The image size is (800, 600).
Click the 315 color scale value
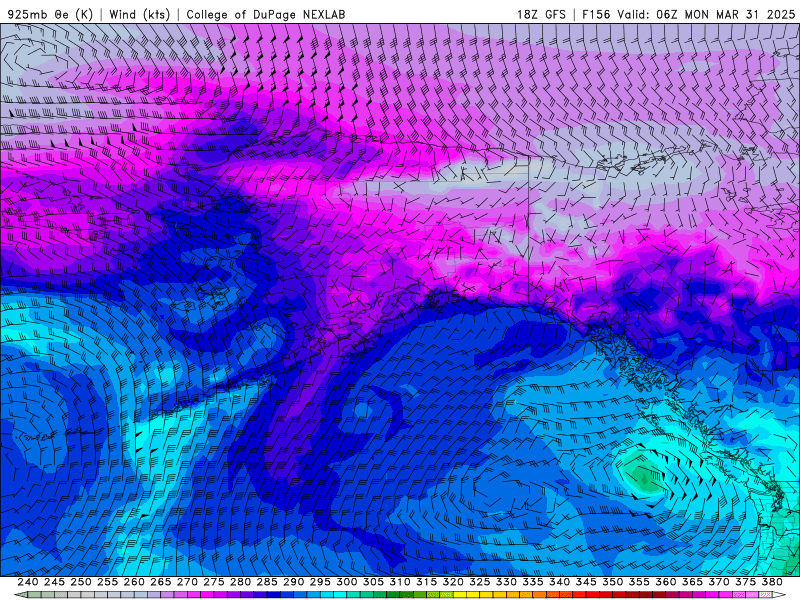(427, 582)
